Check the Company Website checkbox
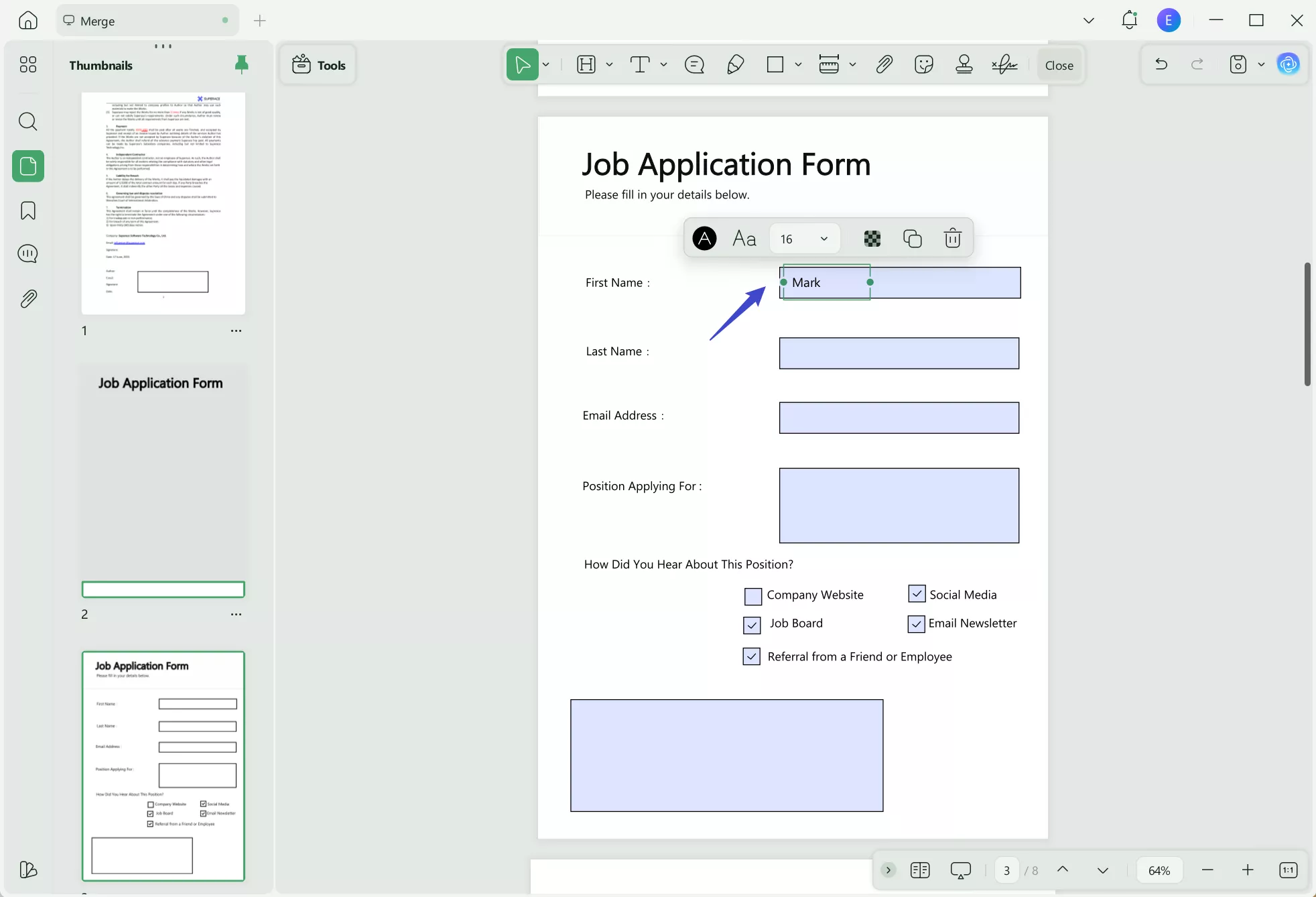 (752, 595)
